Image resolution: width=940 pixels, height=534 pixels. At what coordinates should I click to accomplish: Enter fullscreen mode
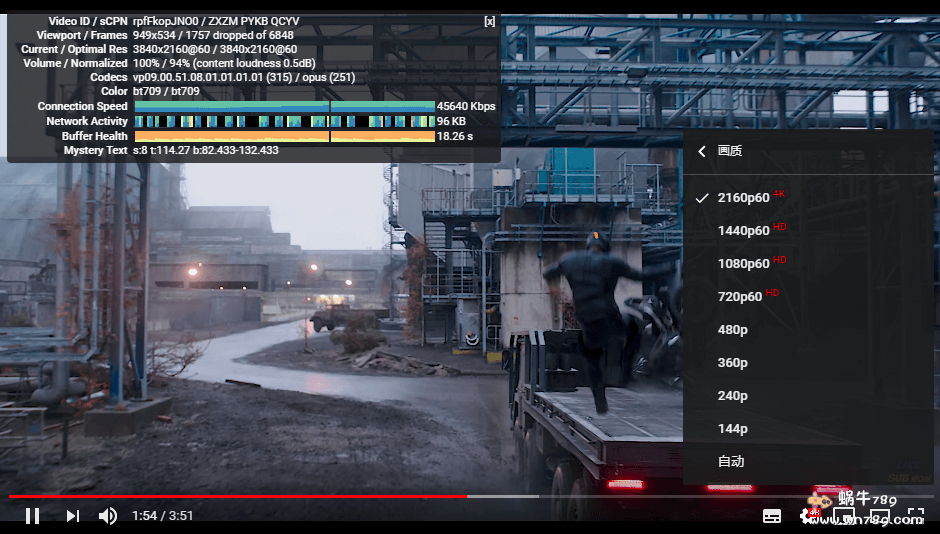point(915,516)
